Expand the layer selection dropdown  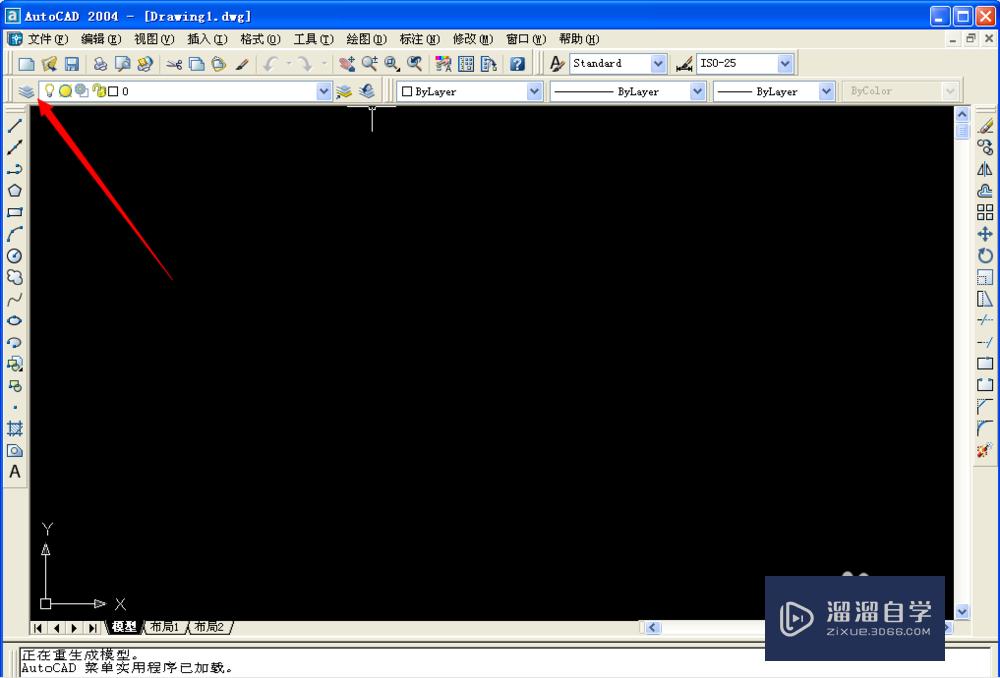click(x=322, y=91)
